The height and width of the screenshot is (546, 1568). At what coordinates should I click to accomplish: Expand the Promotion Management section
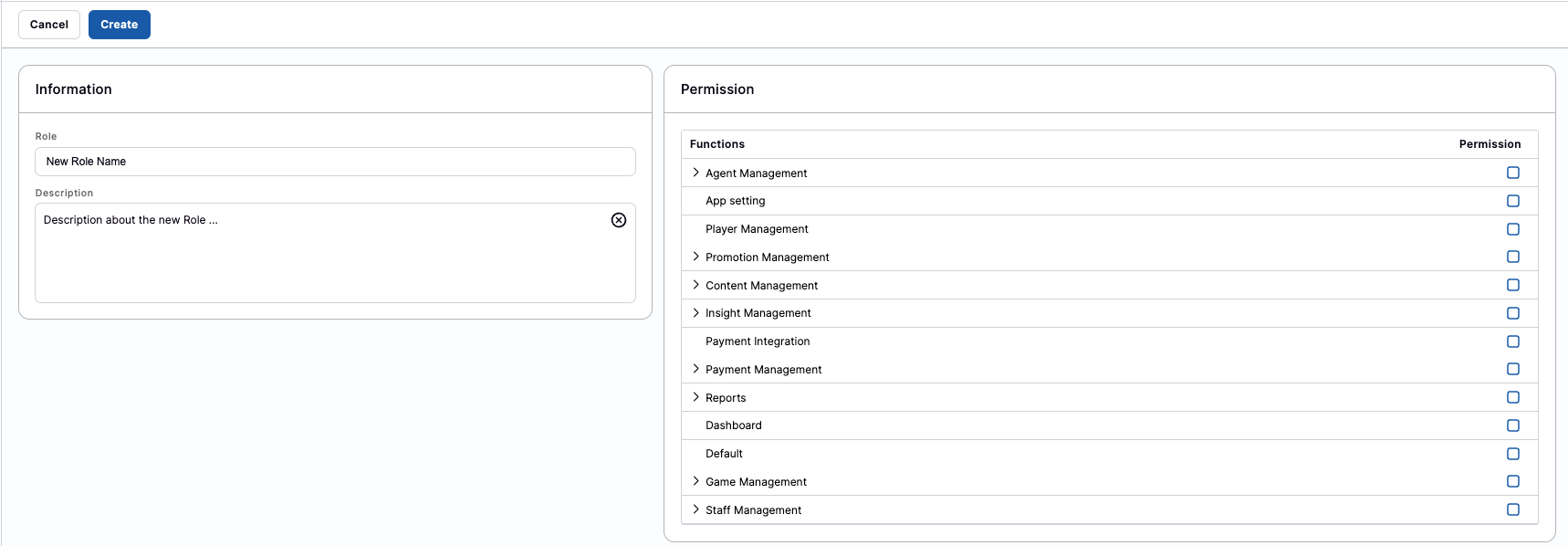[696, 257]
